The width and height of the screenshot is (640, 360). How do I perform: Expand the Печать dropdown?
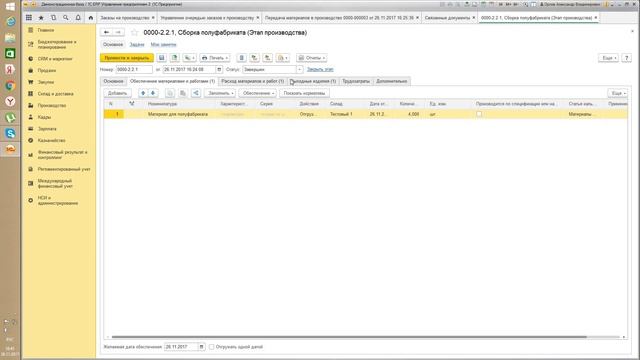215,58
